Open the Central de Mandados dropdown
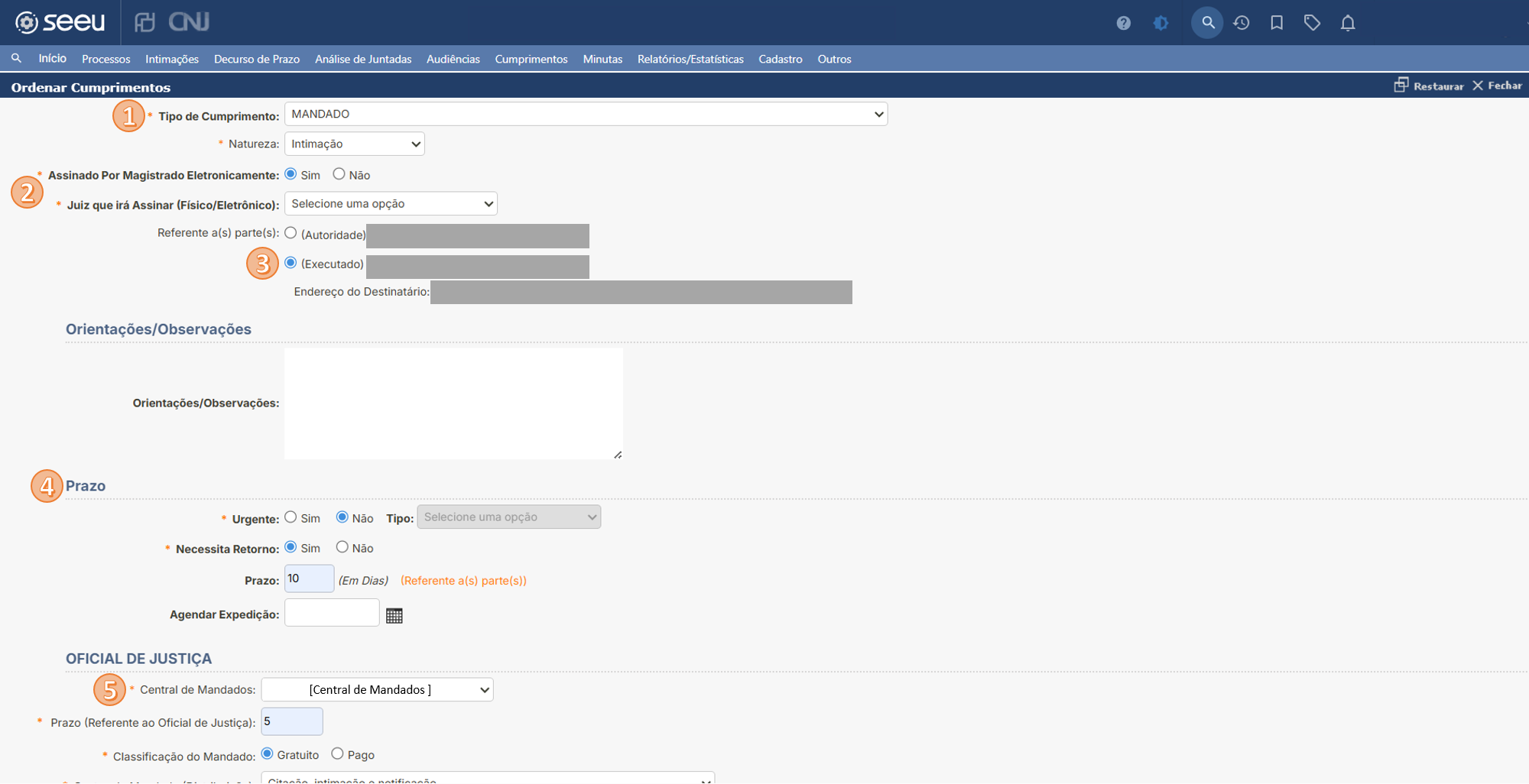This screenshot has height=784, width=1529. [377, 689]
